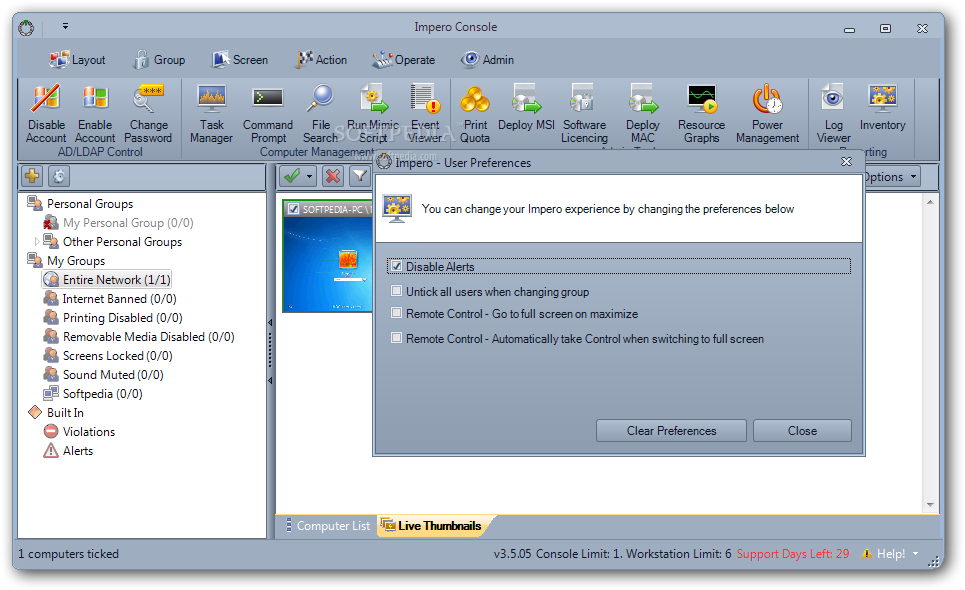Click Print Quota icon

click(x=475, y=99)
